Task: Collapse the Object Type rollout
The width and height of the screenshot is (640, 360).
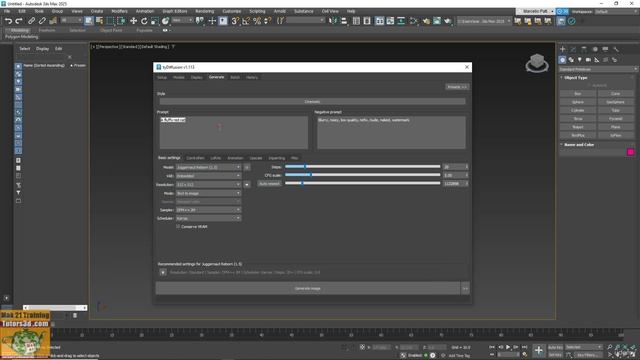Action: click(x=576, y=78)
